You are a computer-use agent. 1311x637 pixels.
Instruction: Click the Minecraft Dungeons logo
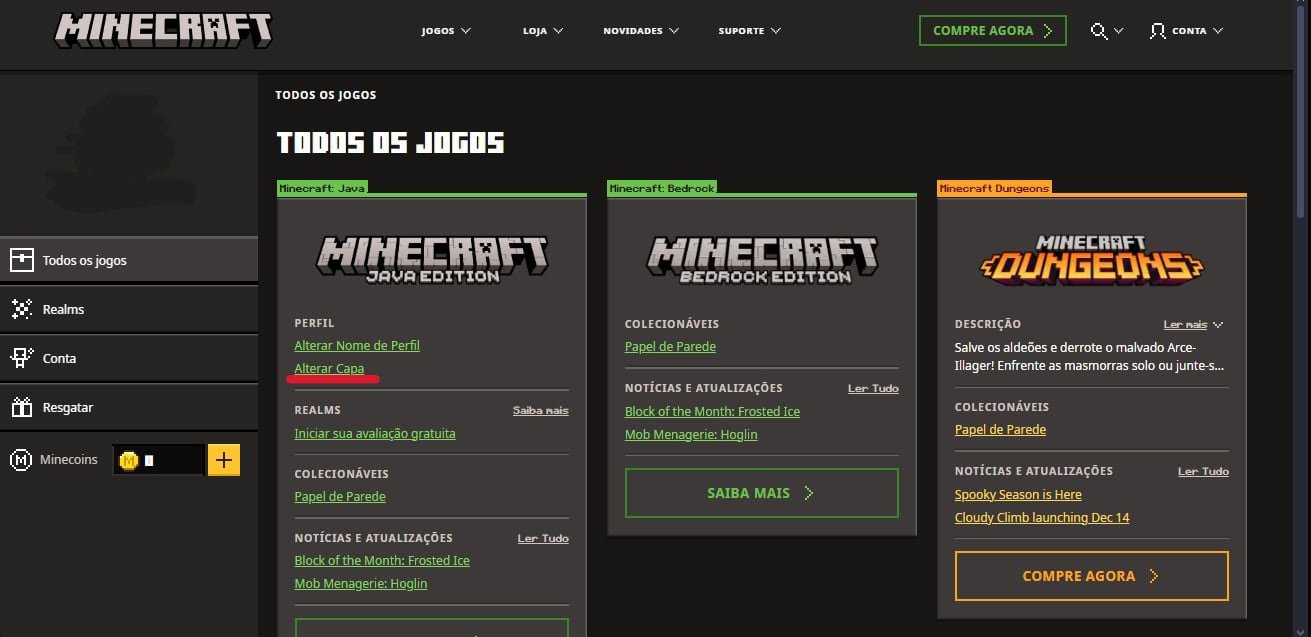click(x=1092, y=259)
